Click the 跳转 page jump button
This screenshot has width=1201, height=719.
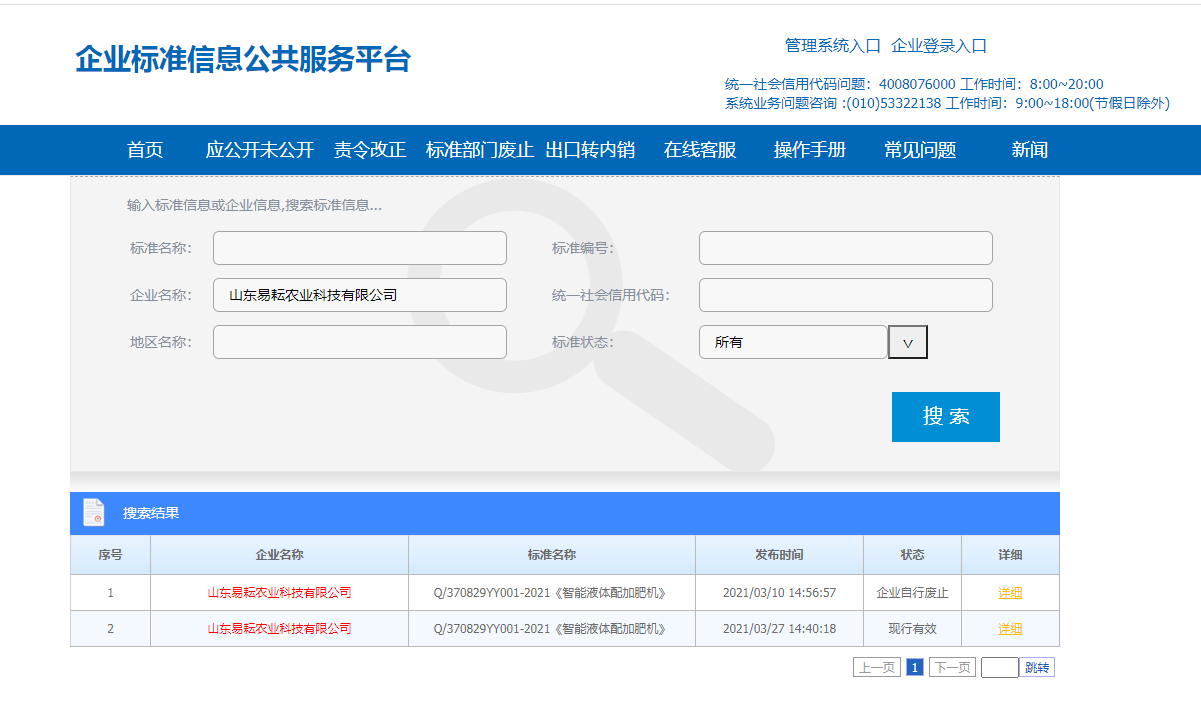[x=1037, y=667]
